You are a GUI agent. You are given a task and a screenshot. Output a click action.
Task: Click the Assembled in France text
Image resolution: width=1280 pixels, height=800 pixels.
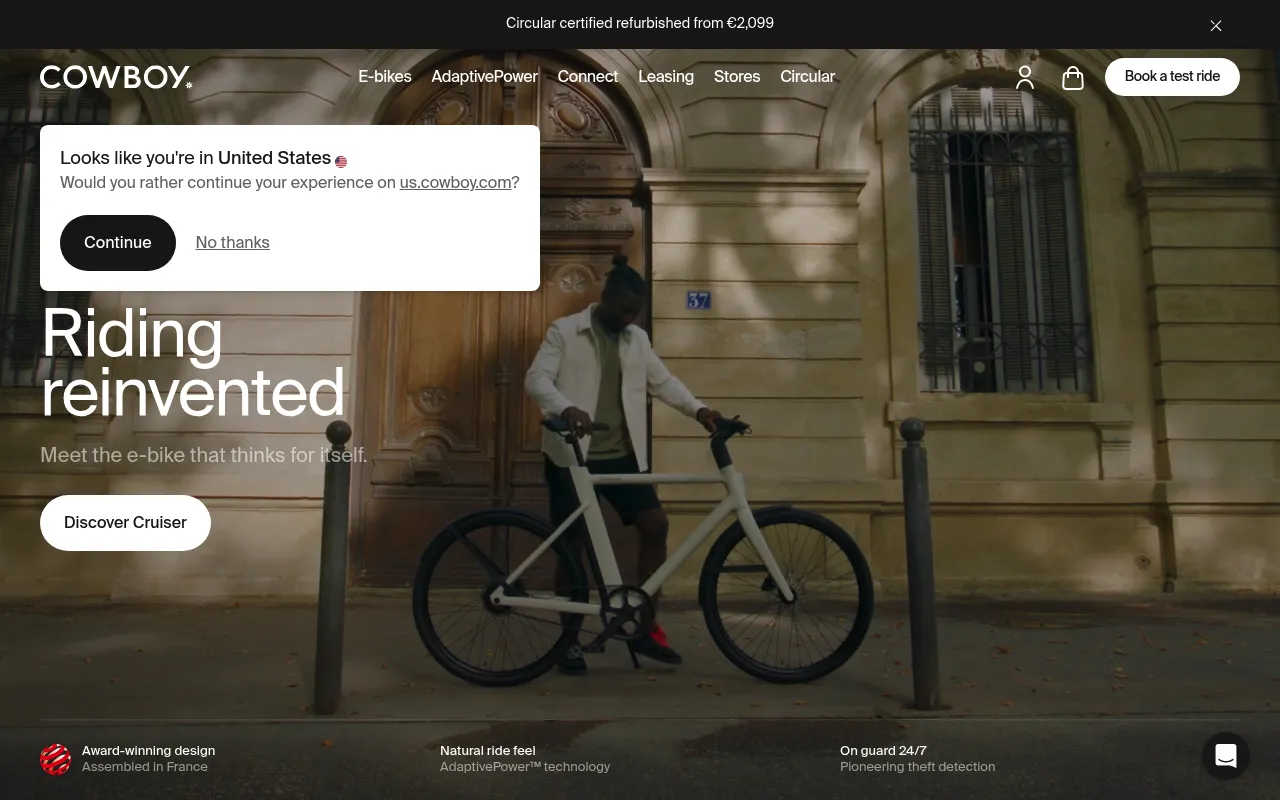(145, 767)
